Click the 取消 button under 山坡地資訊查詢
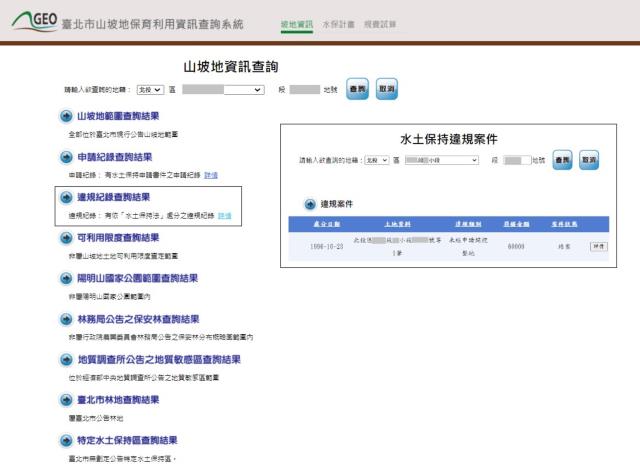This screenshot has height=470, width=640. (387, 89)
